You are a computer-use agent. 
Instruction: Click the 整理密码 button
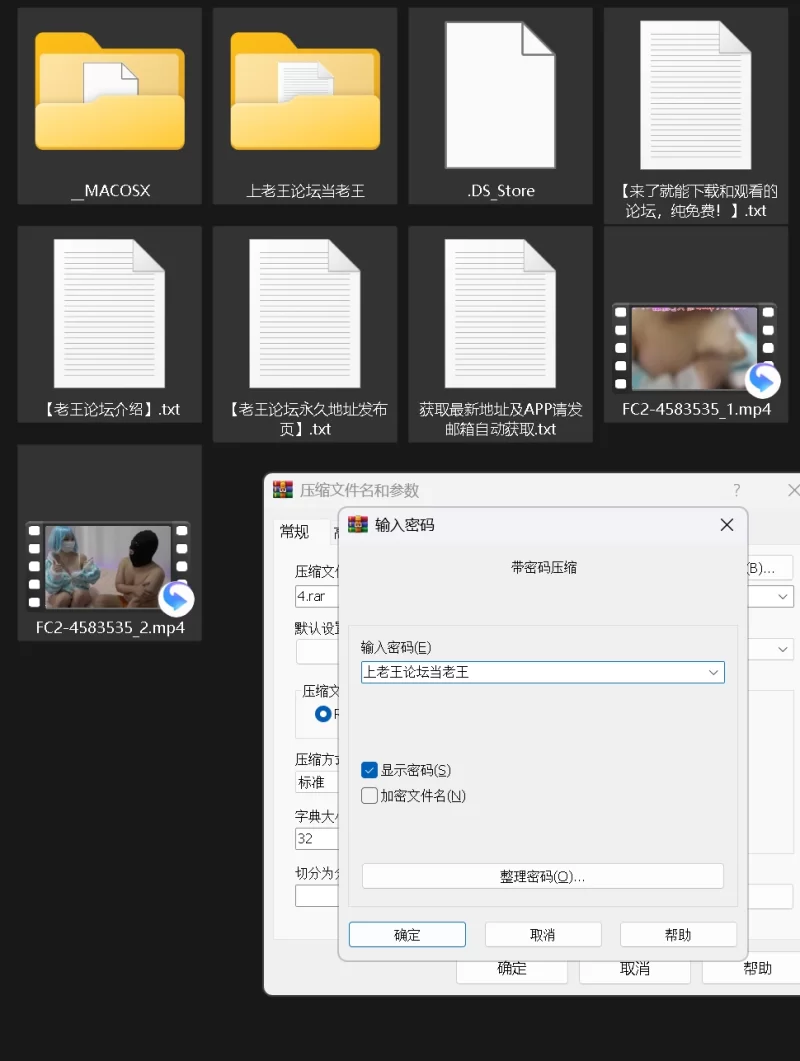click(x=542, y=876)
